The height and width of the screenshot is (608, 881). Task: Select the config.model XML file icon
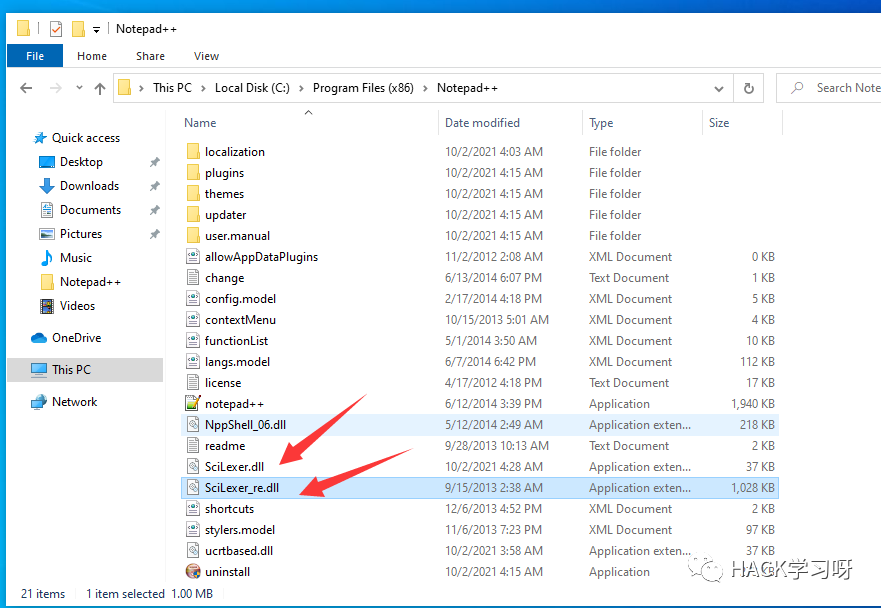click(193, 299)
